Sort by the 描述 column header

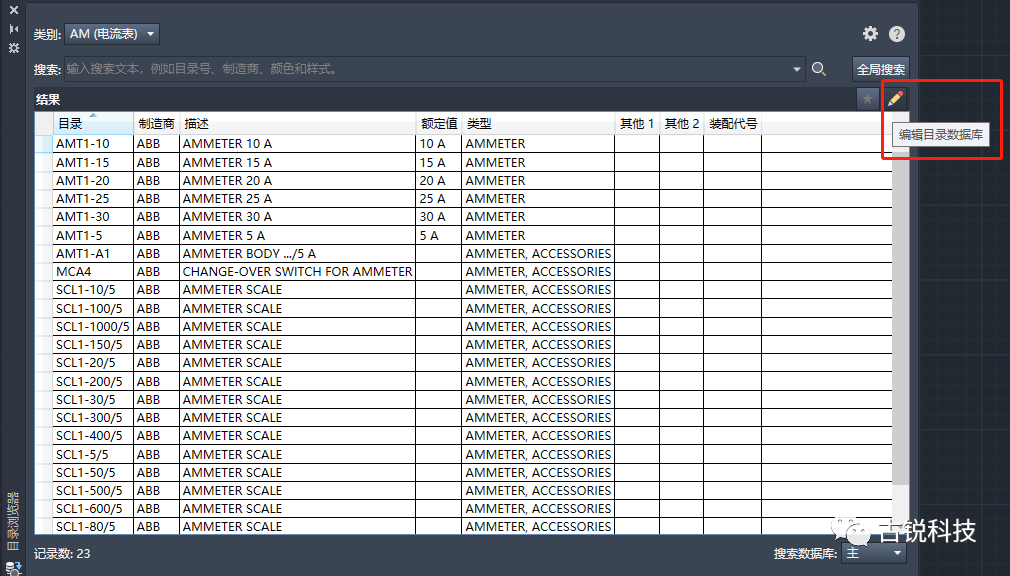tap(298, 124)
